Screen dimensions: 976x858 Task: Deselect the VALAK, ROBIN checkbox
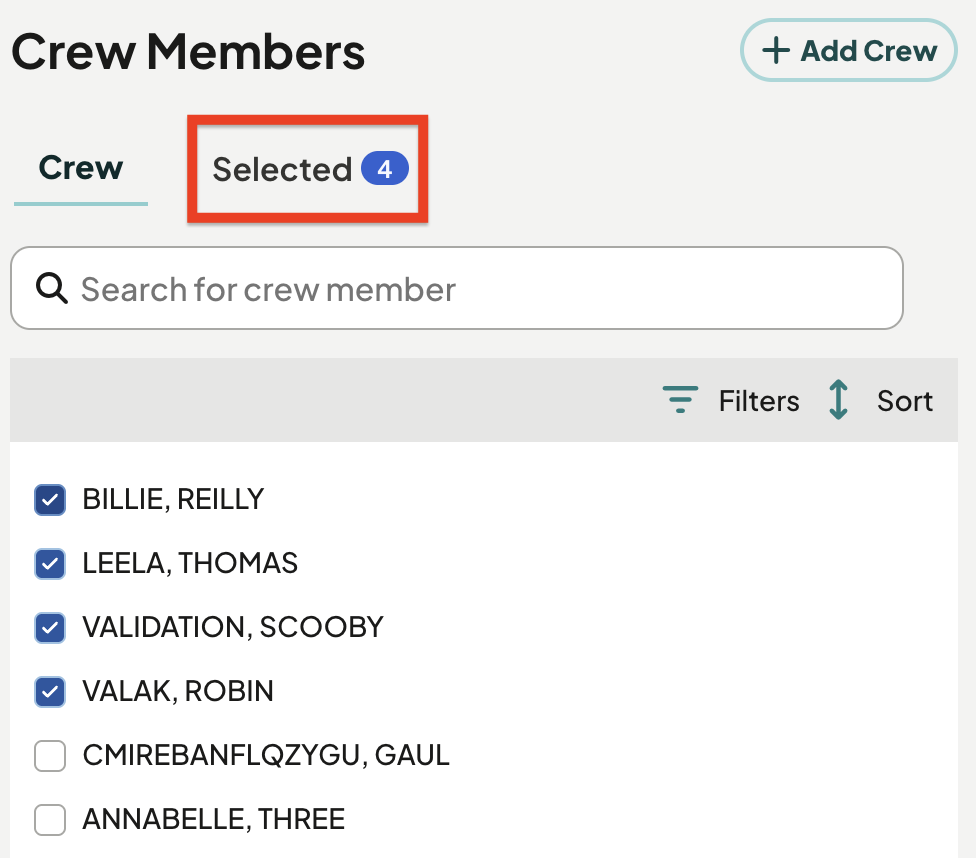point(50,692)
